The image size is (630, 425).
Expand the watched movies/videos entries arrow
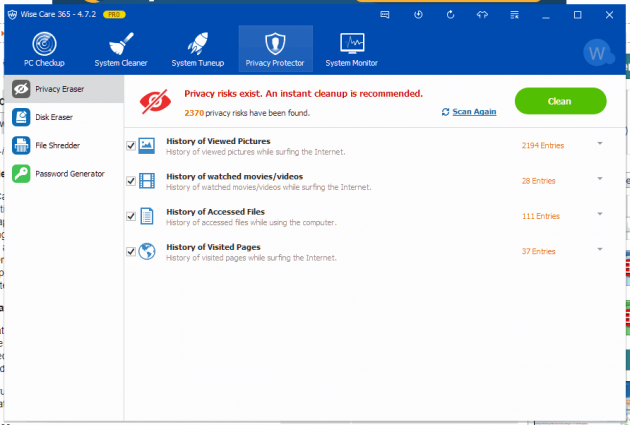tap(599, 179)
